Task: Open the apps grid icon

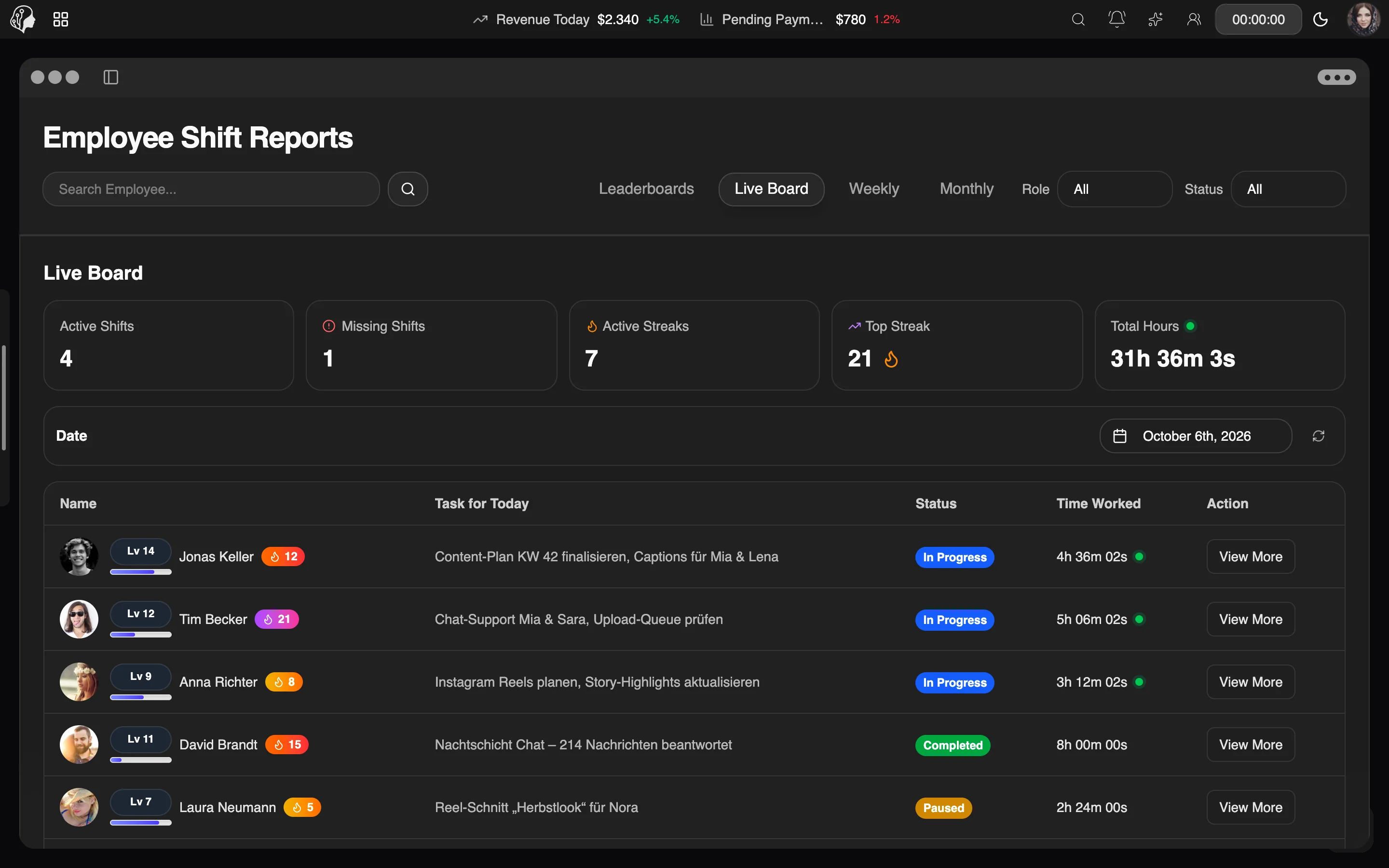Action: click(x=61, y=19)
